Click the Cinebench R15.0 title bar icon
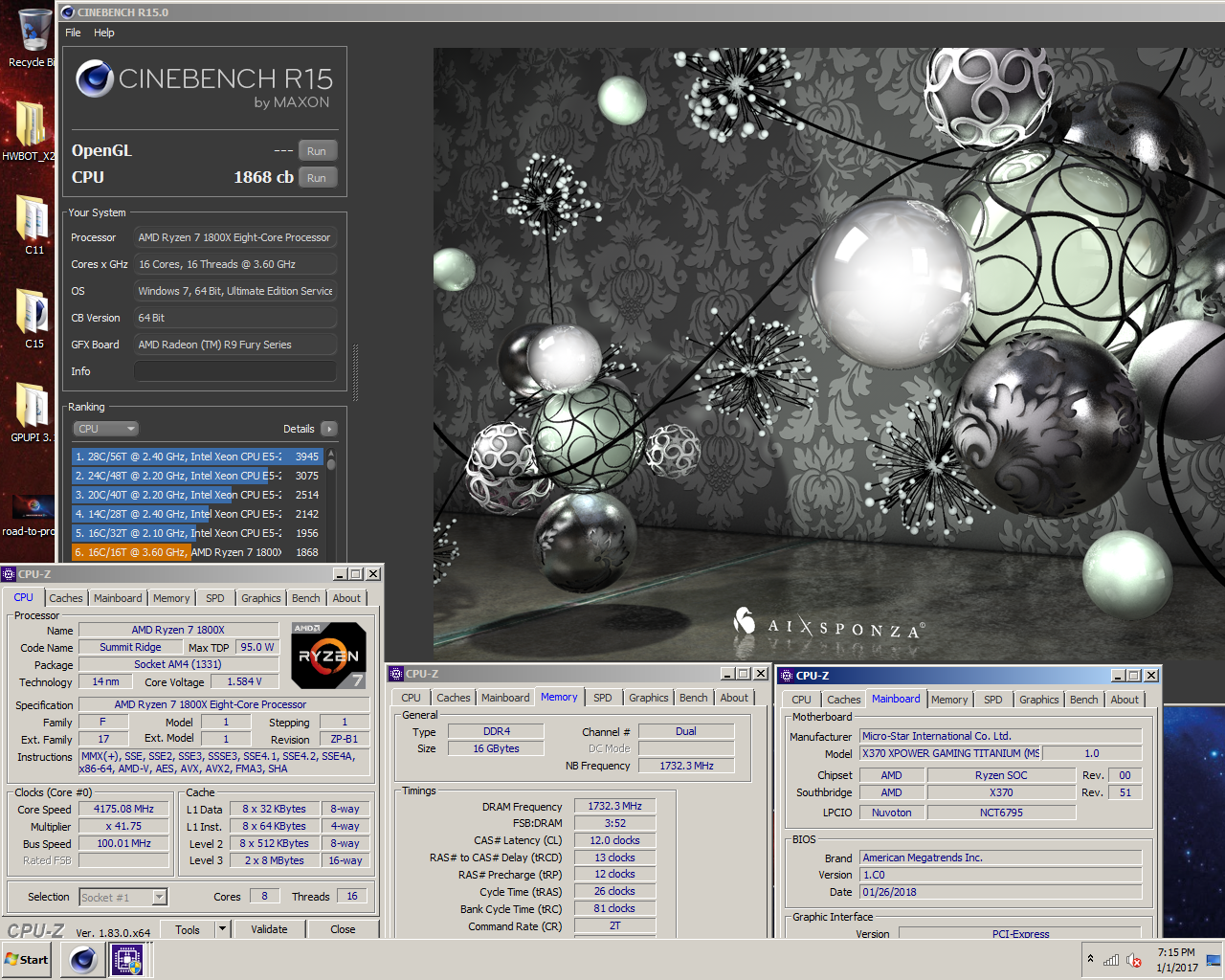The image size is (1225, 980). click(67, 12)
